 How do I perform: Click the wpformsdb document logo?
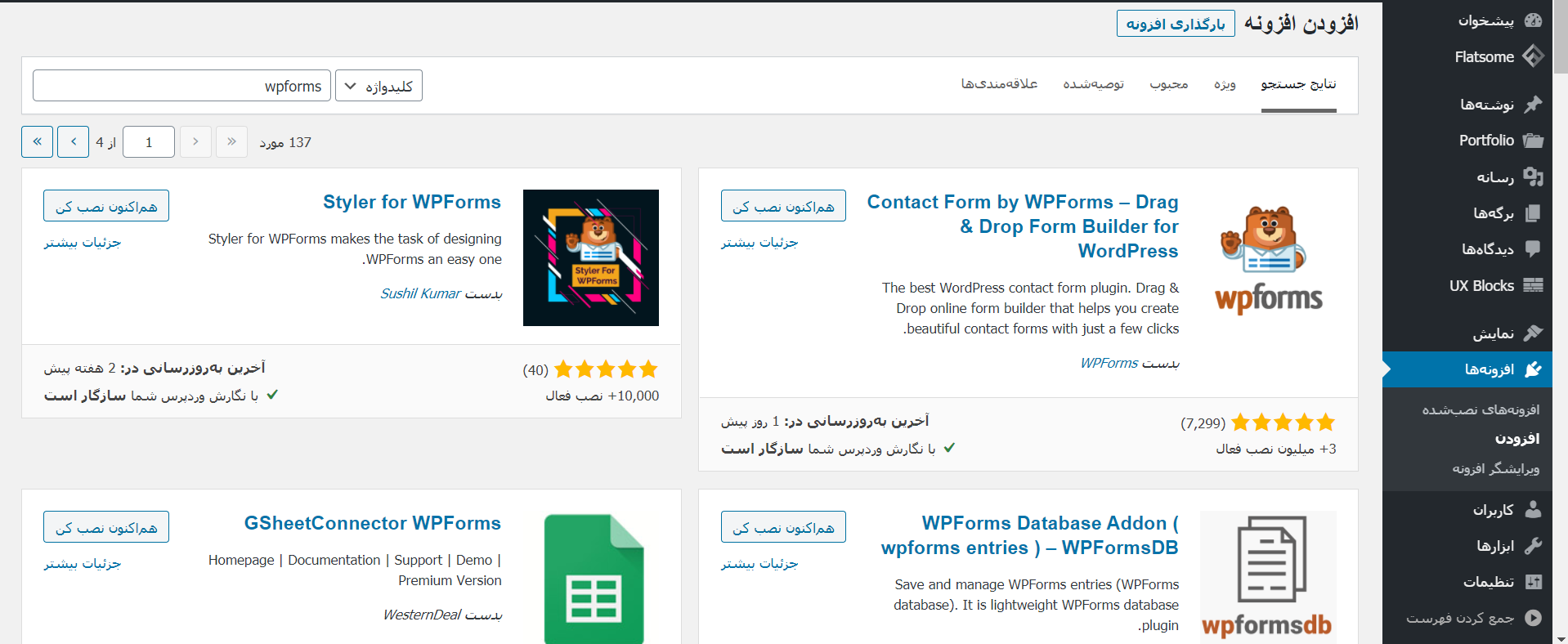(1268, 577)
